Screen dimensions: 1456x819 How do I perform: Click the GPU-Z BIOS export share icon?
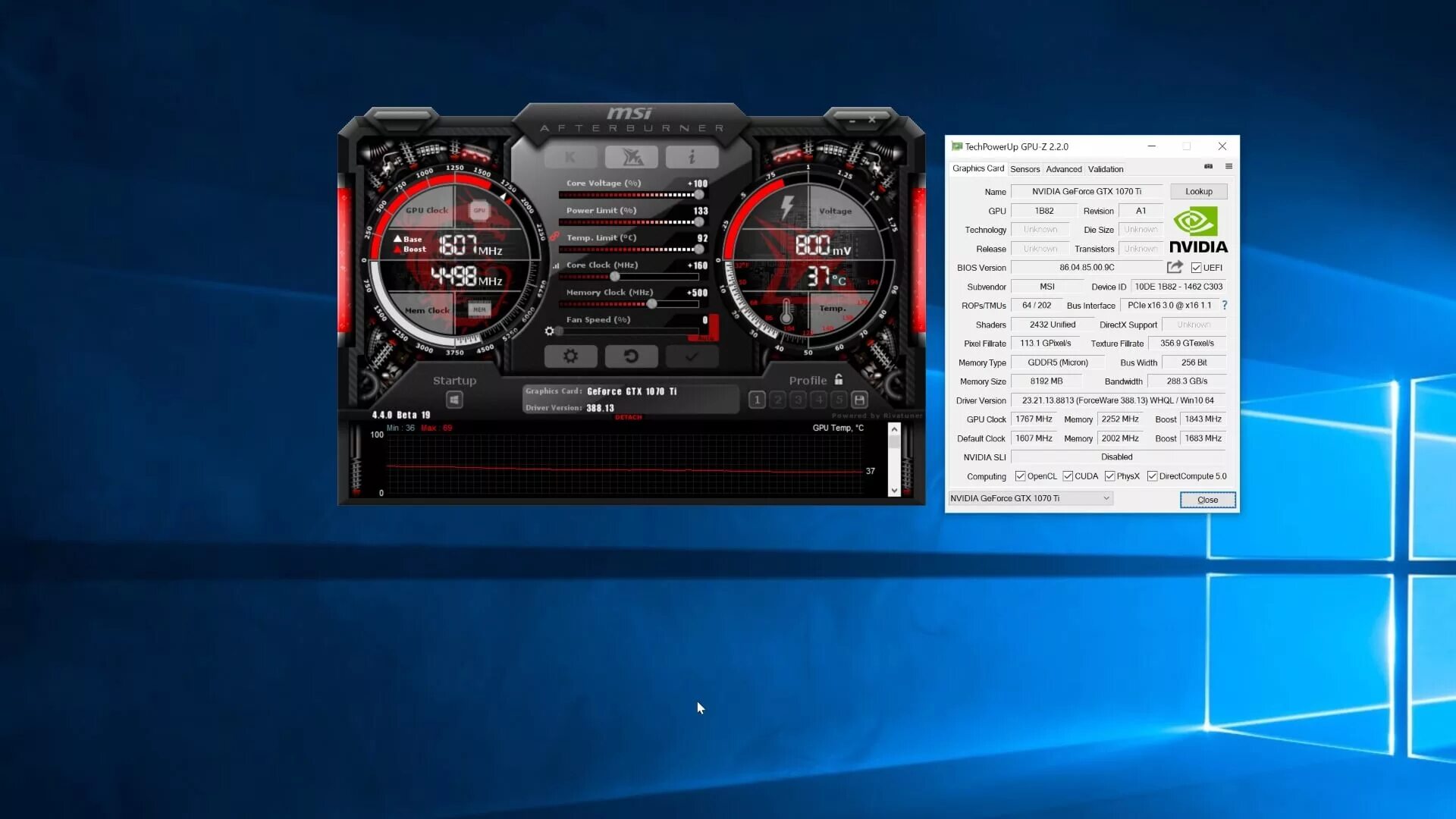1175,267
